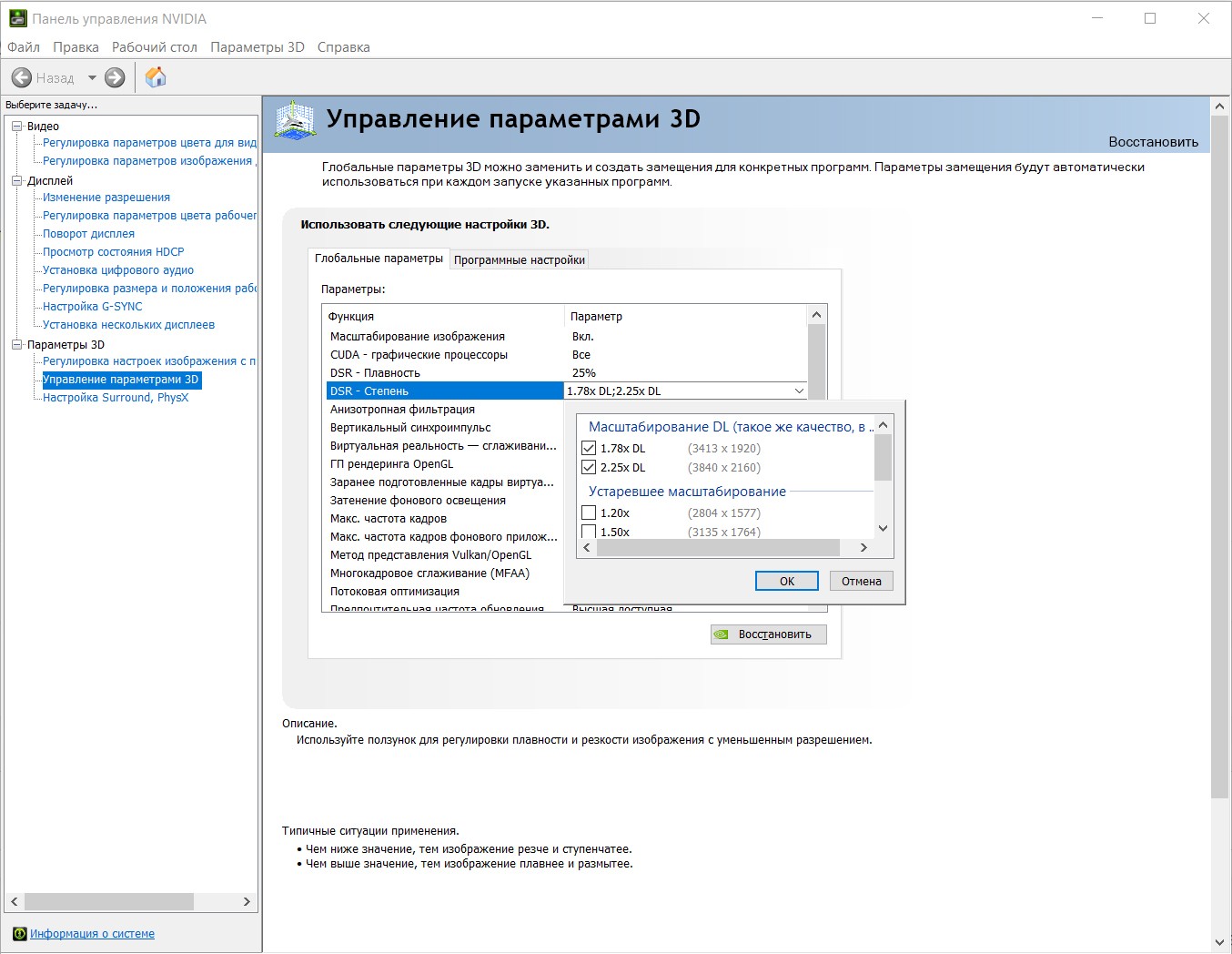Click the Параметр column header
Viewport: 1232px width, 954px height.
pyautogui.click(x=686, y=317)
